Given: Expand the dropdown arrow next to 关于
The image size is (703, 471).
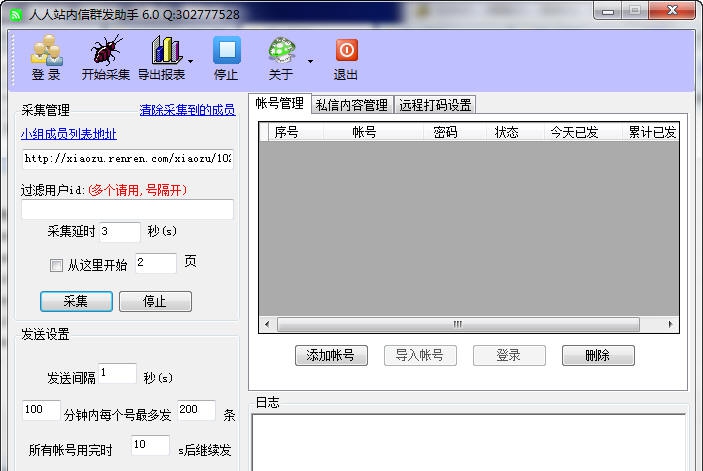Looking at the screenshot, I should [310, 60].
